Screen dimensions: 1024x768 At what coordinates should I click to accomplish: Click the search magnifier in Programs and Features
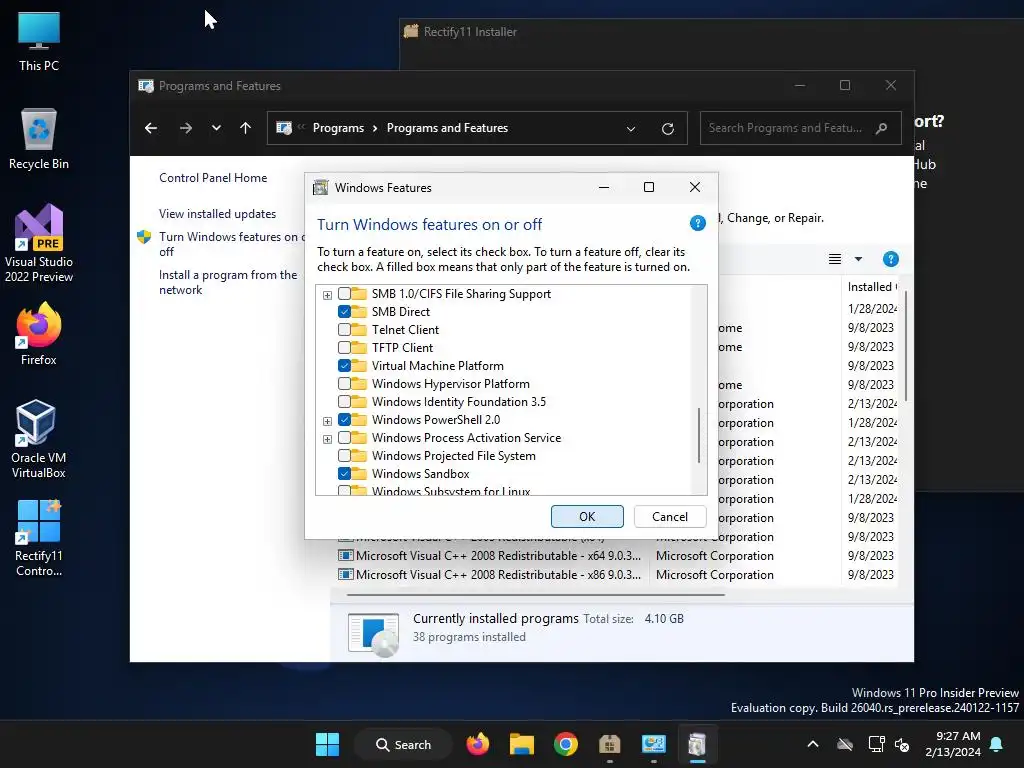[x=882, y=128]
